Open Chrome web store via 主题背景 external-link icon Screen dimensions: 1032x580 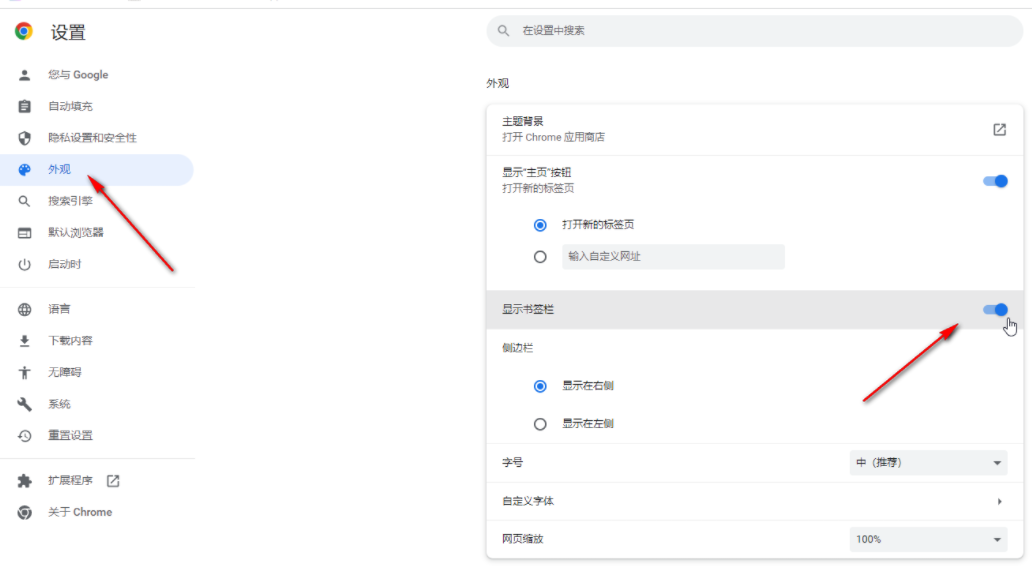click(999, 129)
